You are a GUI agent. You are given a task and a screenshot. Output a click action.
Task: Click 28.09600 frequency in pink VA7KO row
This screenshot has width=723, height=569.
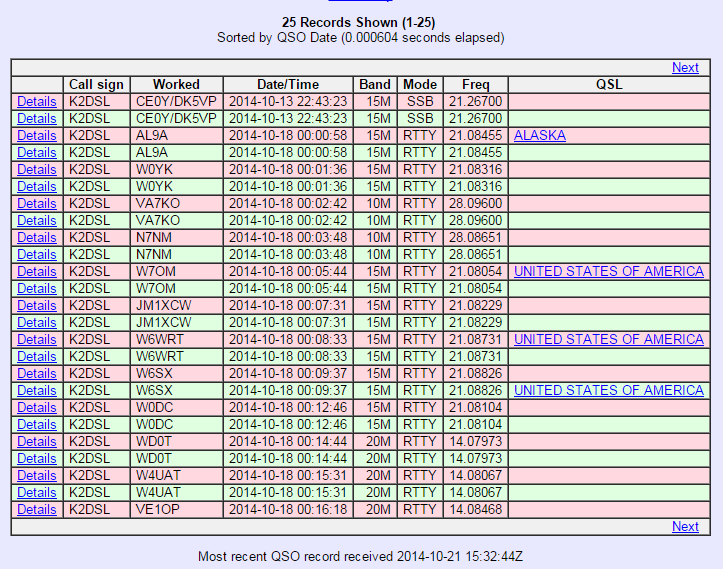[475, 204]
